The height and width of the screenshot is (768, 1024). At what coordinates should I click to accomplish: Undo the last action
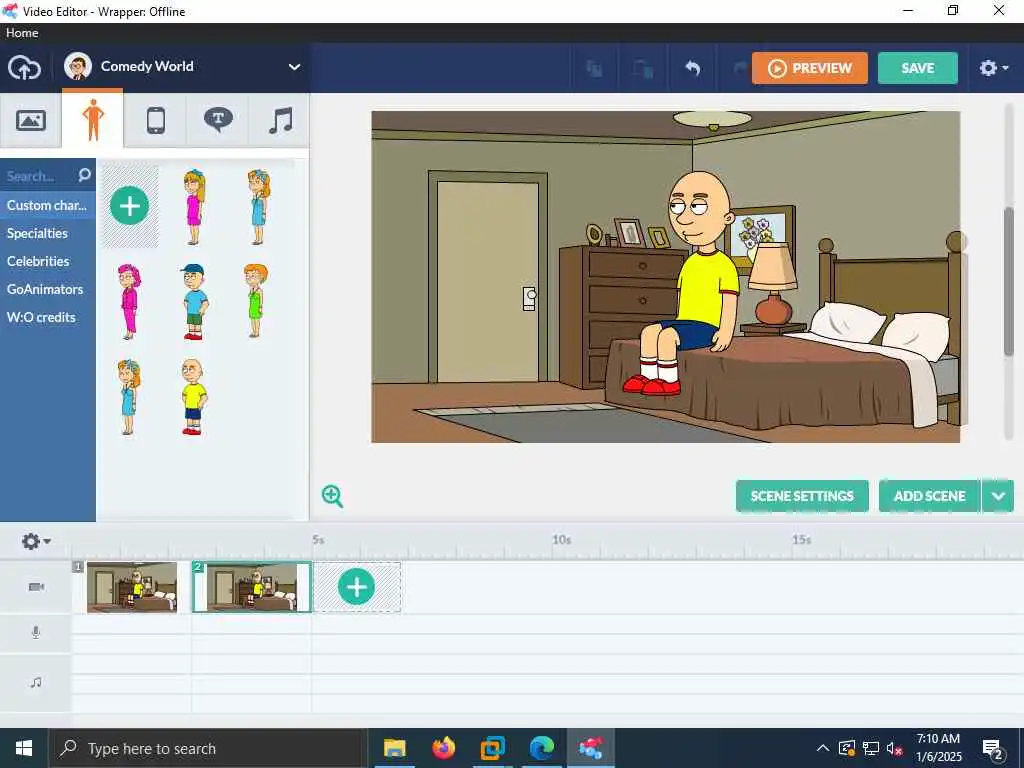click(692, 68)
